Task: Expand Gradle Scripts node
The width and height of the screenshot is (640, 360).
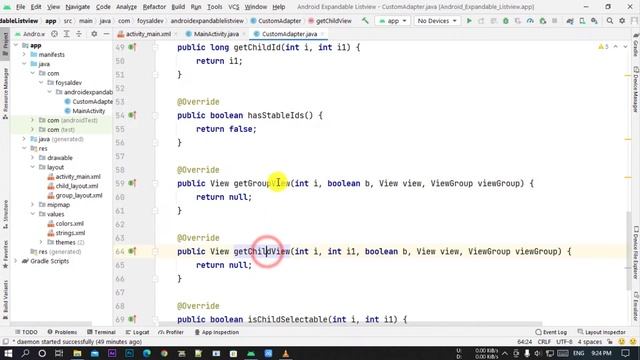Action: (16, 261)
